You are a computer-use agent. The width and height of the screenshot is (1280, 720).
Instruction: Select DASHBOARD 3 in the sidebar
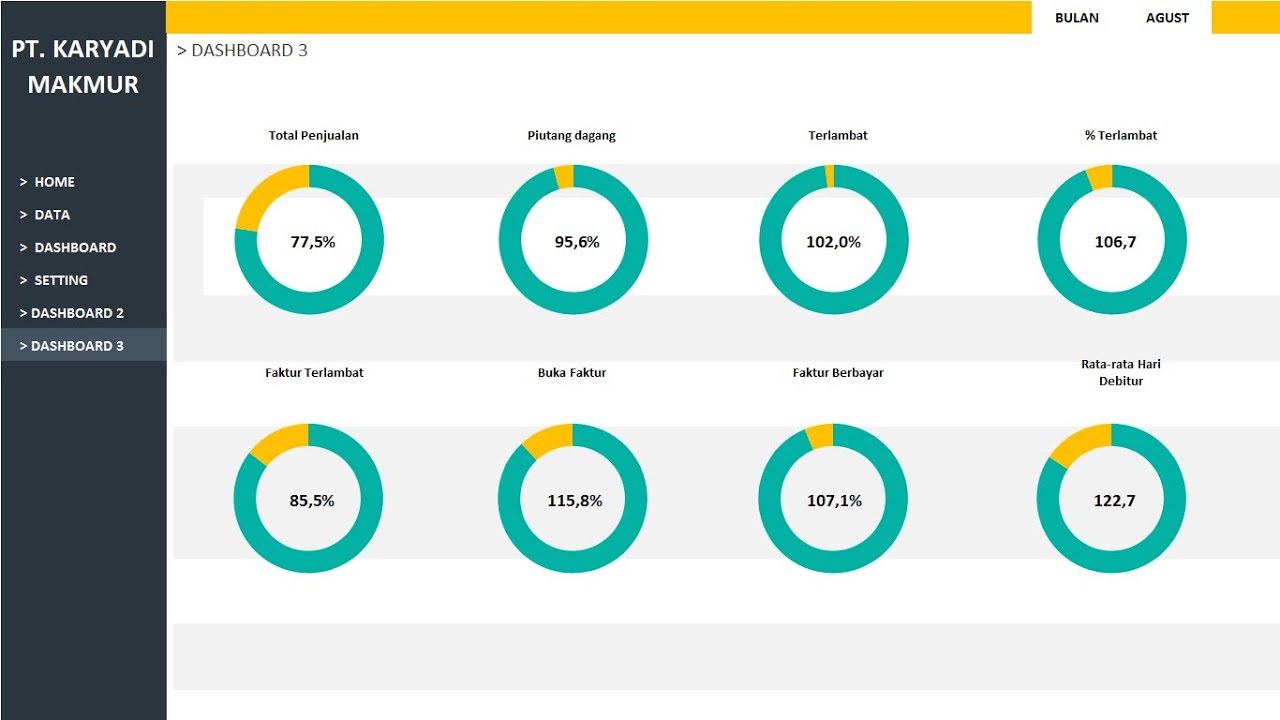84,346
